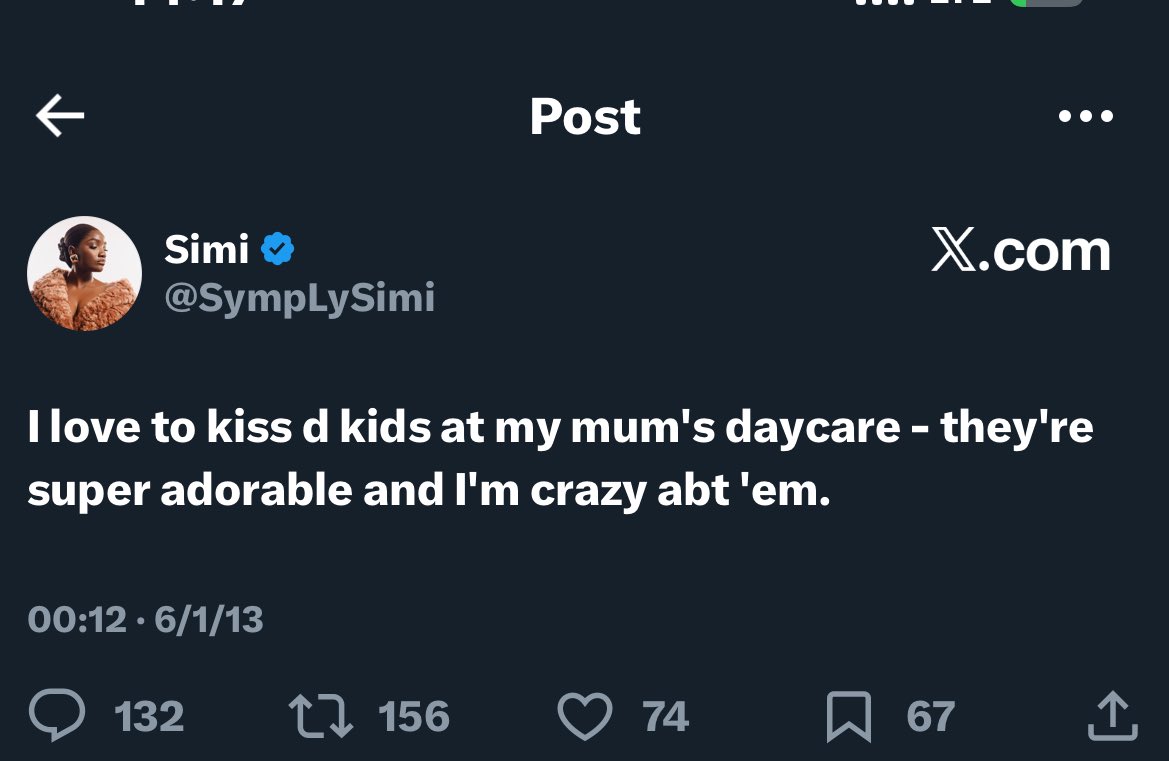Tap the 00:12 post time
This screenshot has width=1169, height=761.
(77, 620)
